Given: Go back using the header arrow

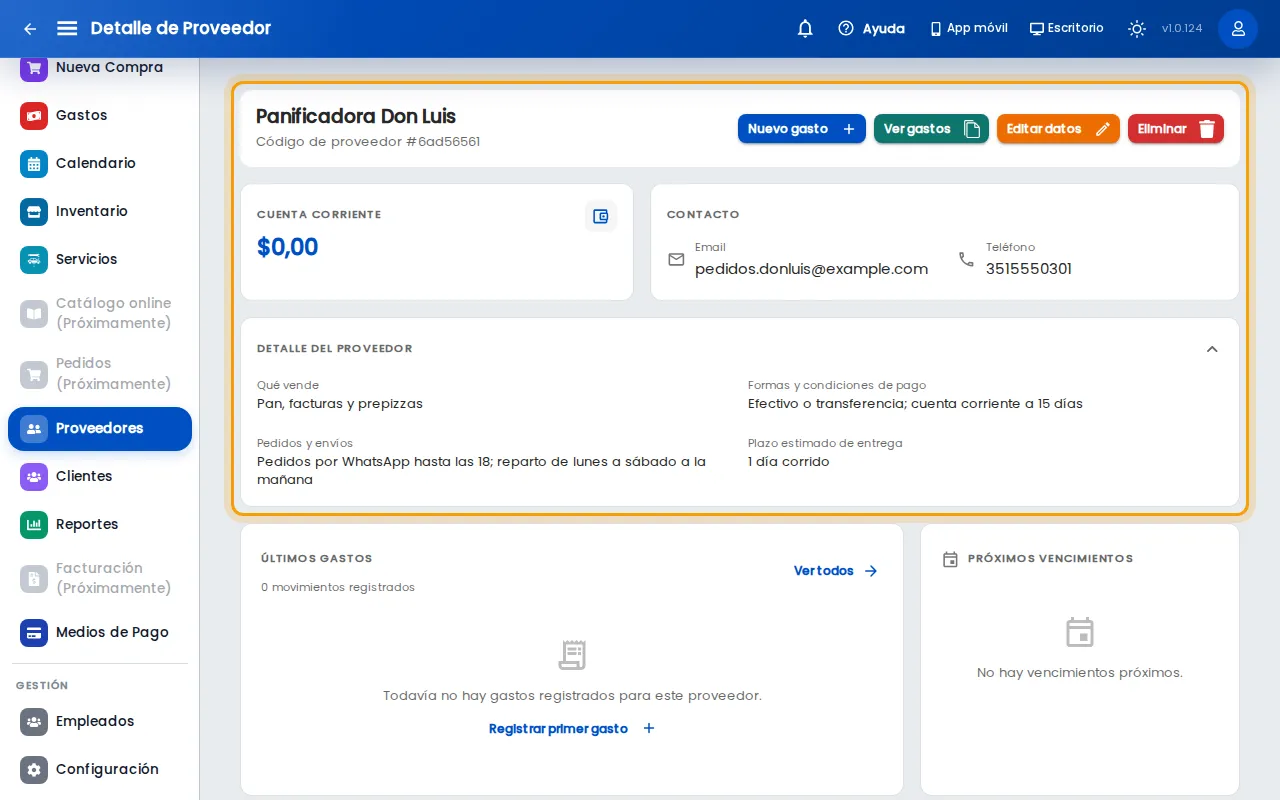Looking at the screenshot, I should tap(30, 29).
